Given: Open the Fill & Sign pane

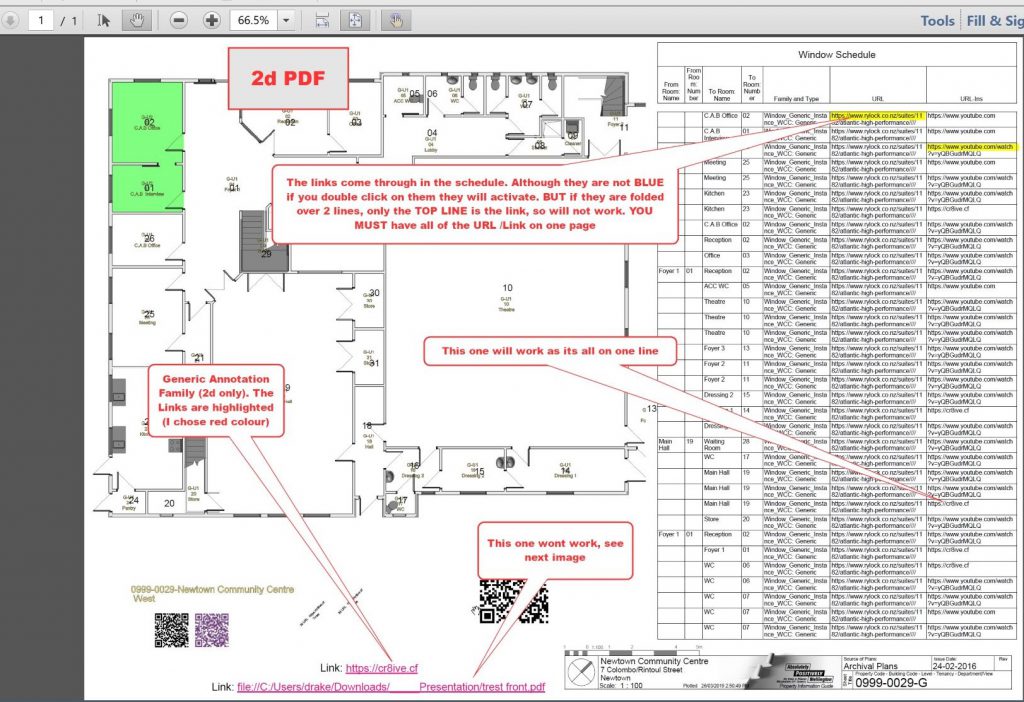Looking at the screenshot, I should coord(994,20).
